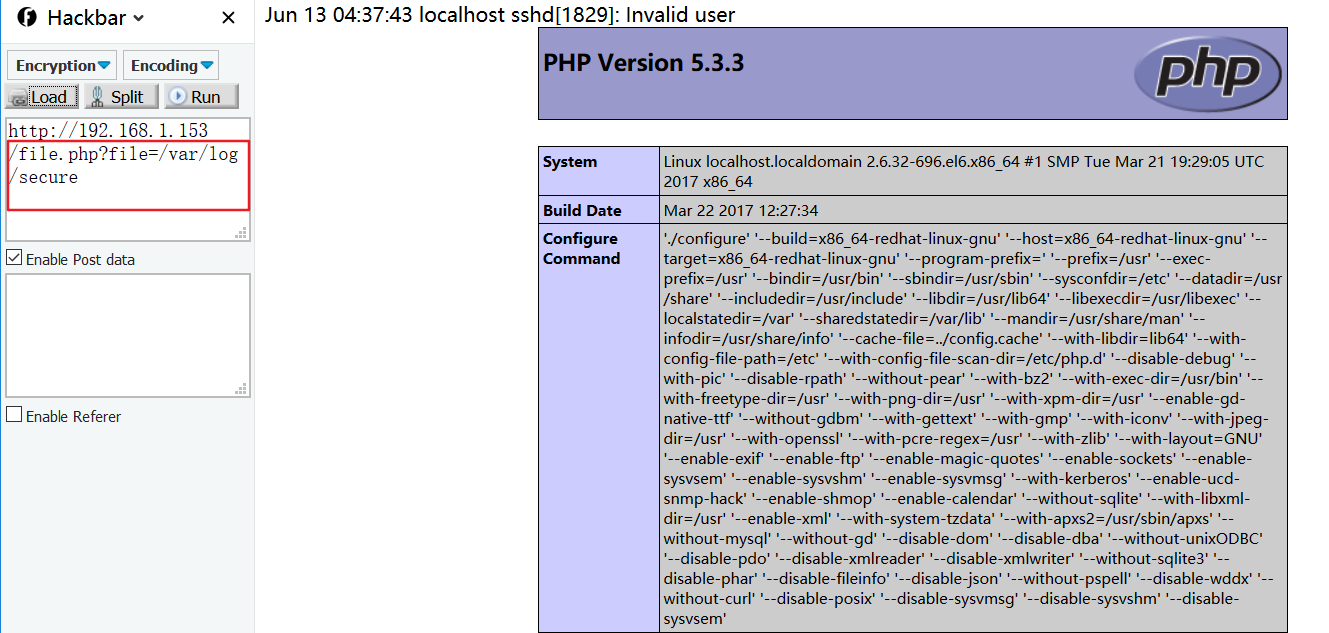Check Enable Referer
Viewport: 1329px width, 633px height.
point(14,414)
